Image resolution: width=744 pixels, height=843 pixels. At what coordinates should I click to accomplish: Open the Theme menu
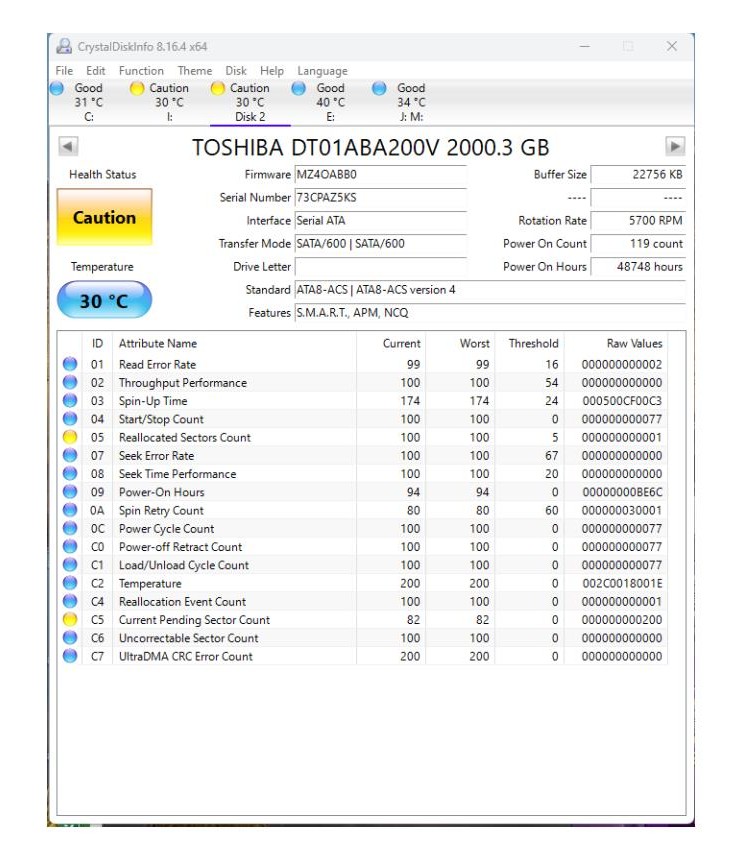[x=195, y=71]
